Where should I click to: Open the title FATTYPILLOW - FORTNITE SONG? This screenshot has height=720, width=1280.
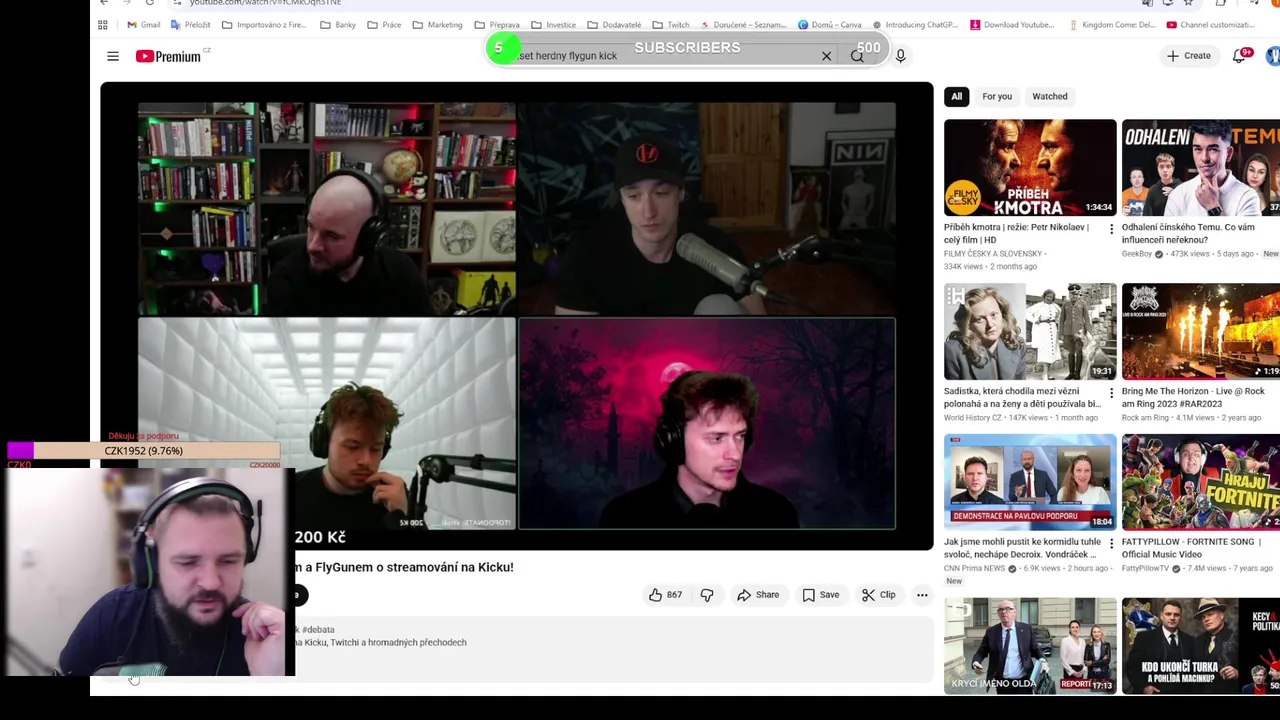point(1191,548)
